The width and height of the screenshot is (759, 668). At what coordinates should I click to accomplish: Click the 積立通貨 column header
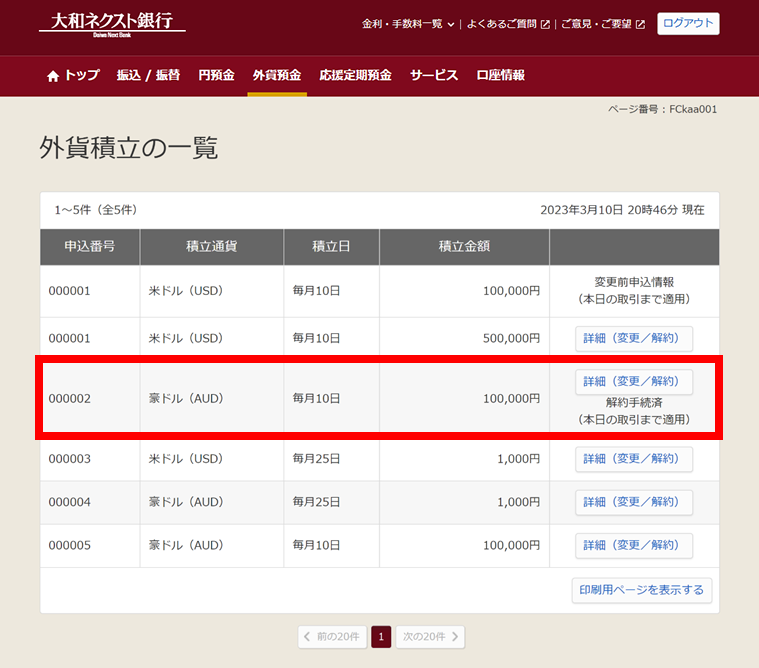(x=212, y=246)
